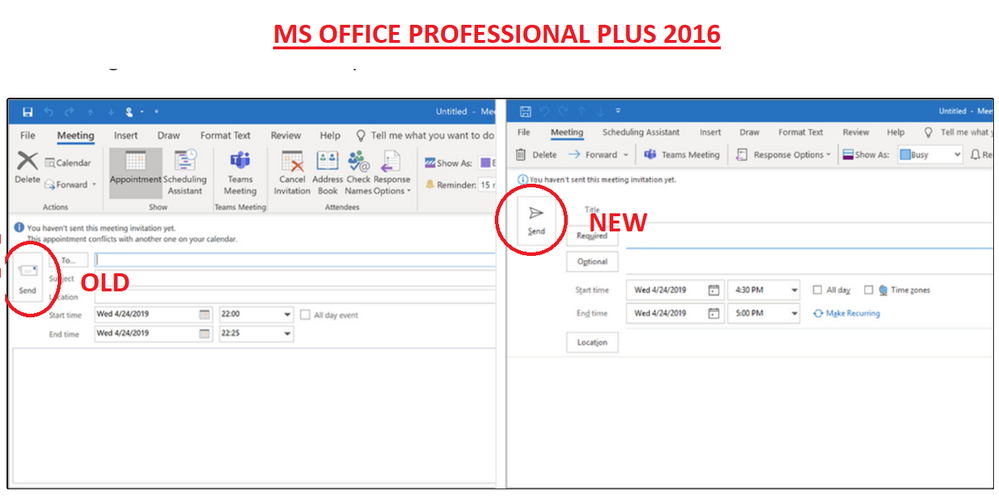Switch to Draw tab in old window
The image size is (999, 496).
click(x=169, y=136)
